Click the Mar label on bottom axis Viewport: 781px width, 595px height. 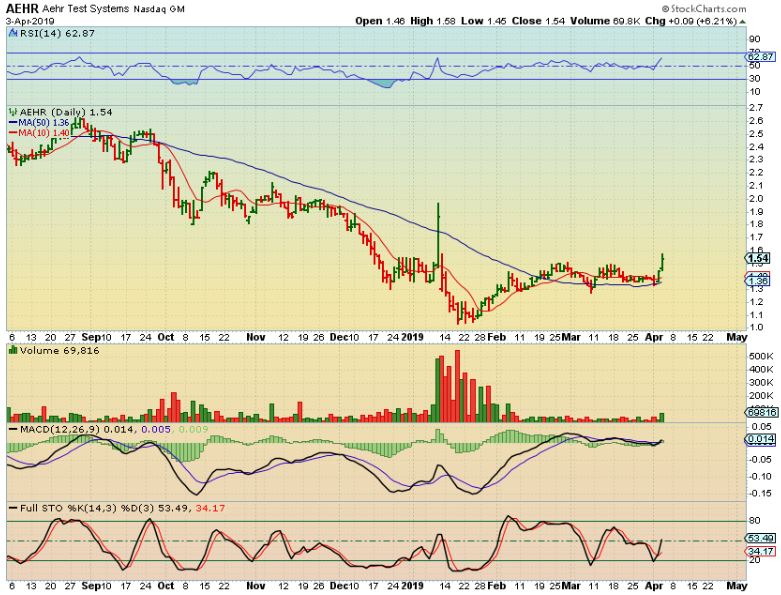point(571,586)
